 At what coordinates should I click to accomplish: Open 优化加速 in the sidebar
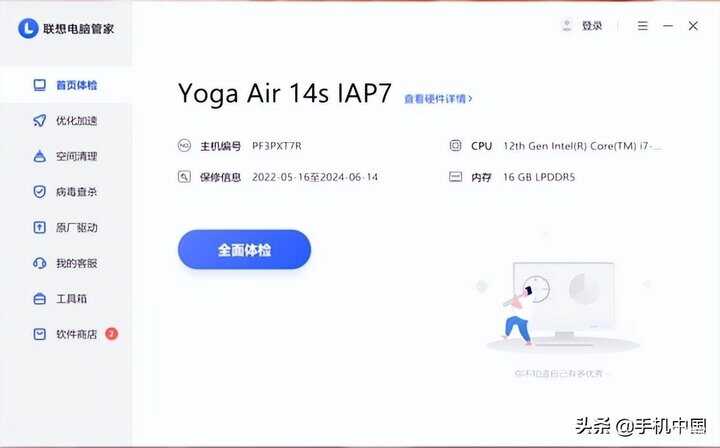[x=65, y=121]
